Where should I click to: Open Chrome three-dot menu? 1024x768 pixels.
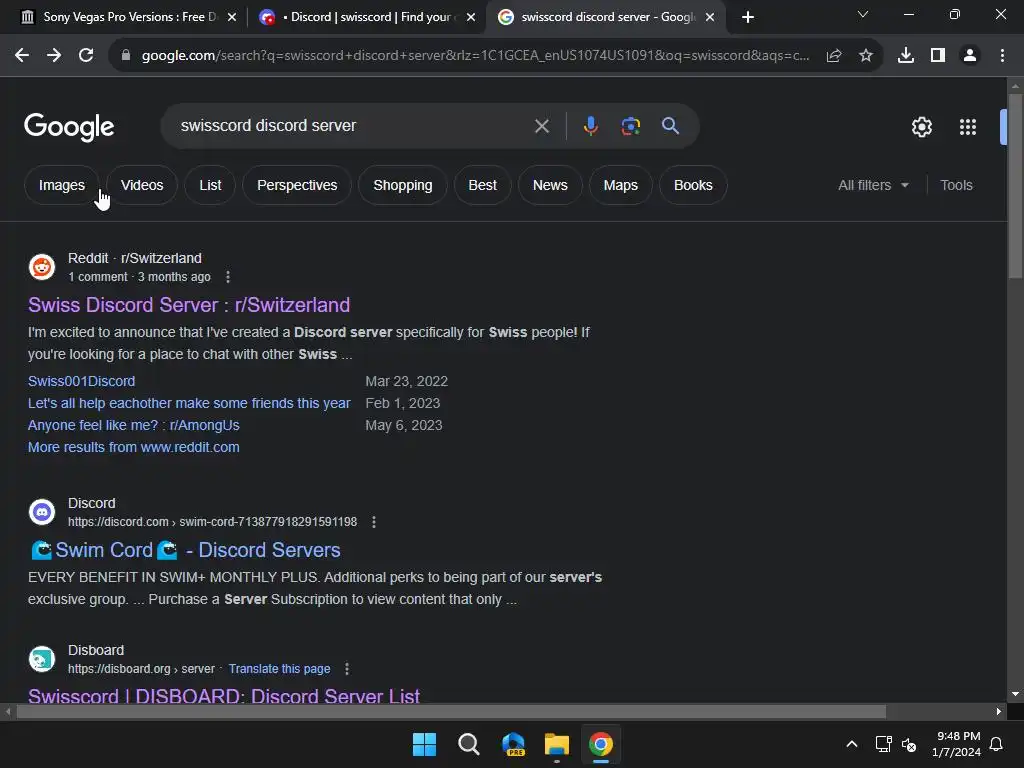1002,56
